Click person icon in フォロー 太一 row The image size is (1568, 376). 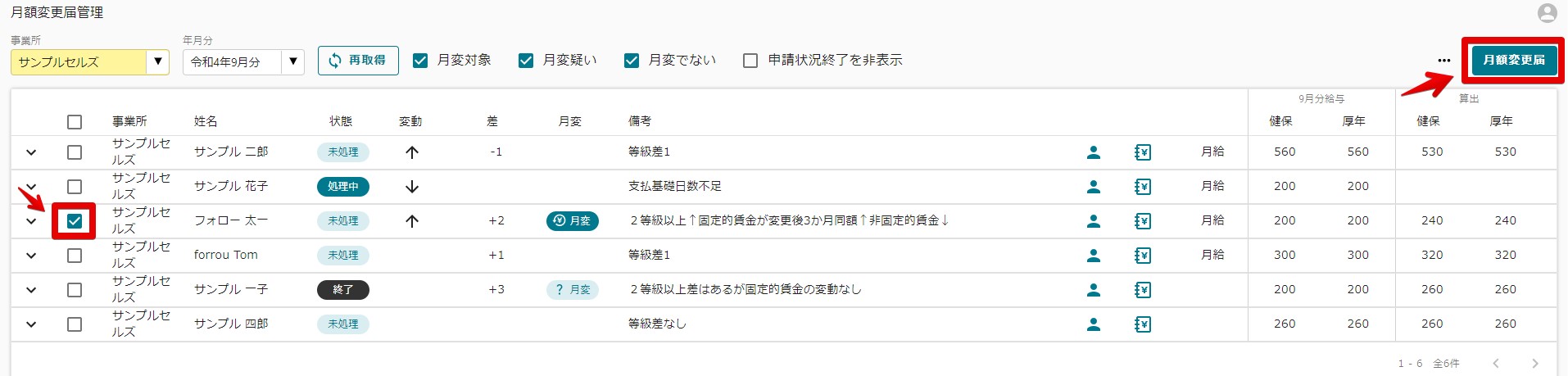(x=1093, y=221)
